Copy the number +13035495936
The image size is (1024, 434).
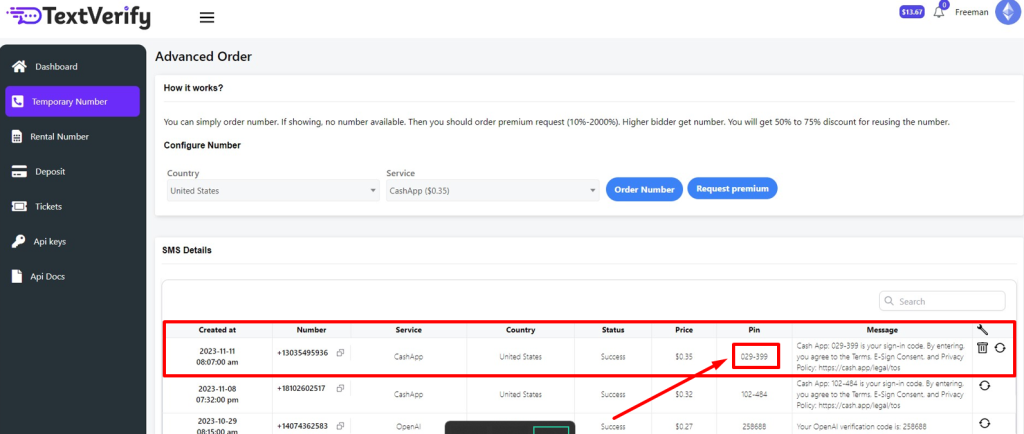tap(341, 353)
